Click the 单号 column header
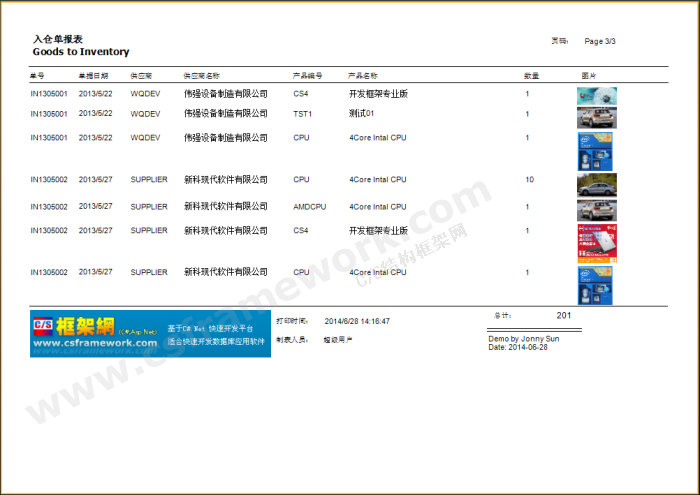The width and height of the screenshot is (700, 495). pos(37,76)
